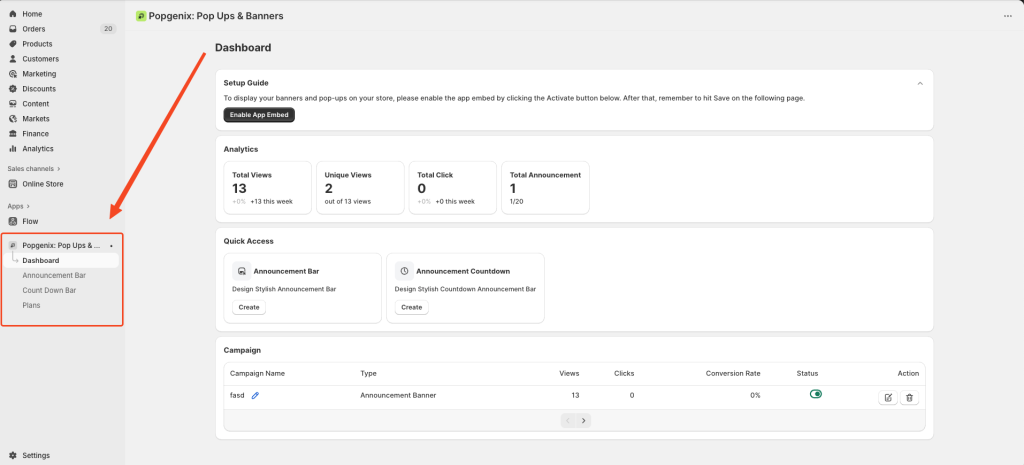Click the edit action icon for fasd

[x=888, y=397]
